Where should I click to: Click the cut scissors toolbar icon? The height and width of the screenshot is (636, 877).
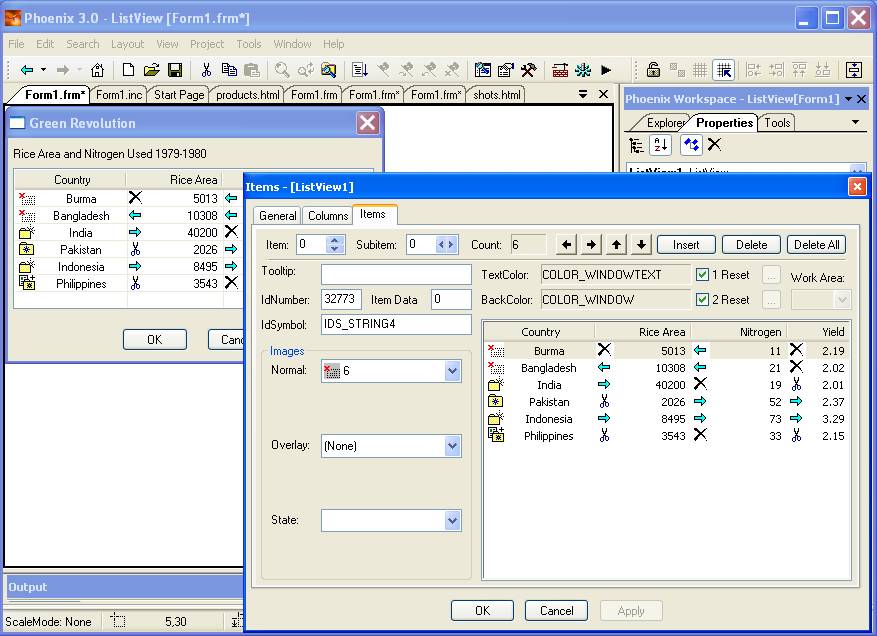click(x=206, y=70)
